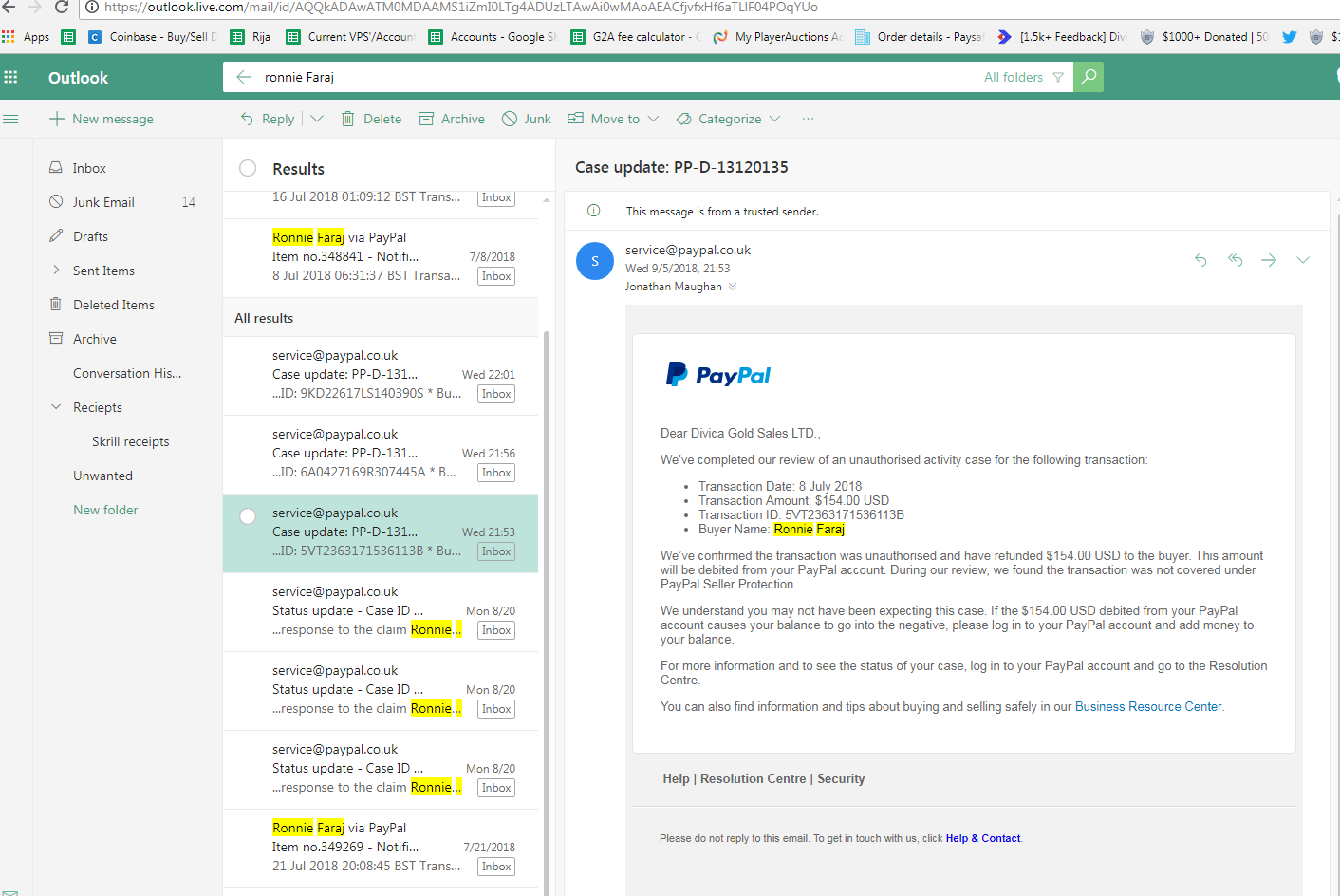Click the trusted sender info icon
Image resolution: width=1340 pixels, height=896 pixels.
[593, 211]
